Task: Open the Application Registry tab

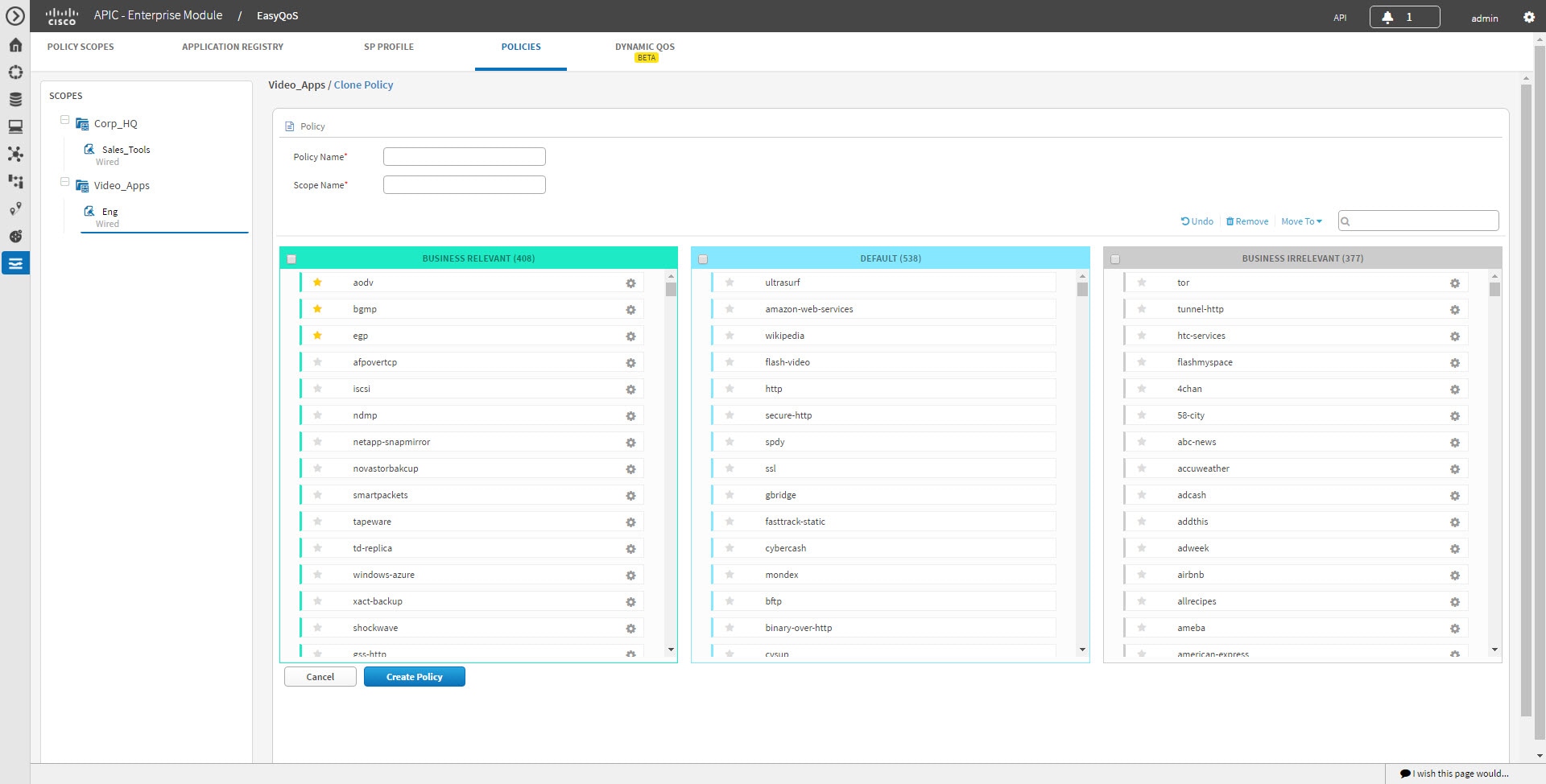Action: tap(233, 47)
